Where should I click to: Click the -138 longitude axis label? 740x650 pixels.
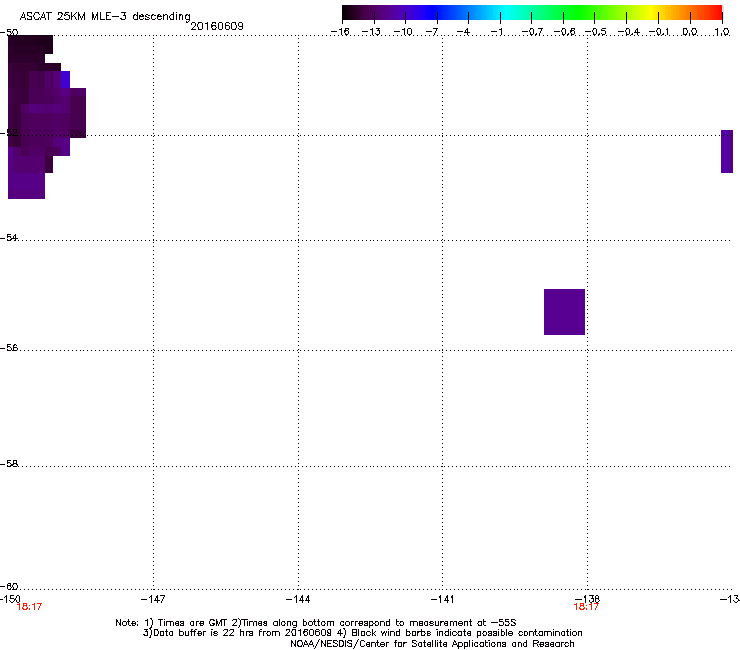tap(588, 599)
